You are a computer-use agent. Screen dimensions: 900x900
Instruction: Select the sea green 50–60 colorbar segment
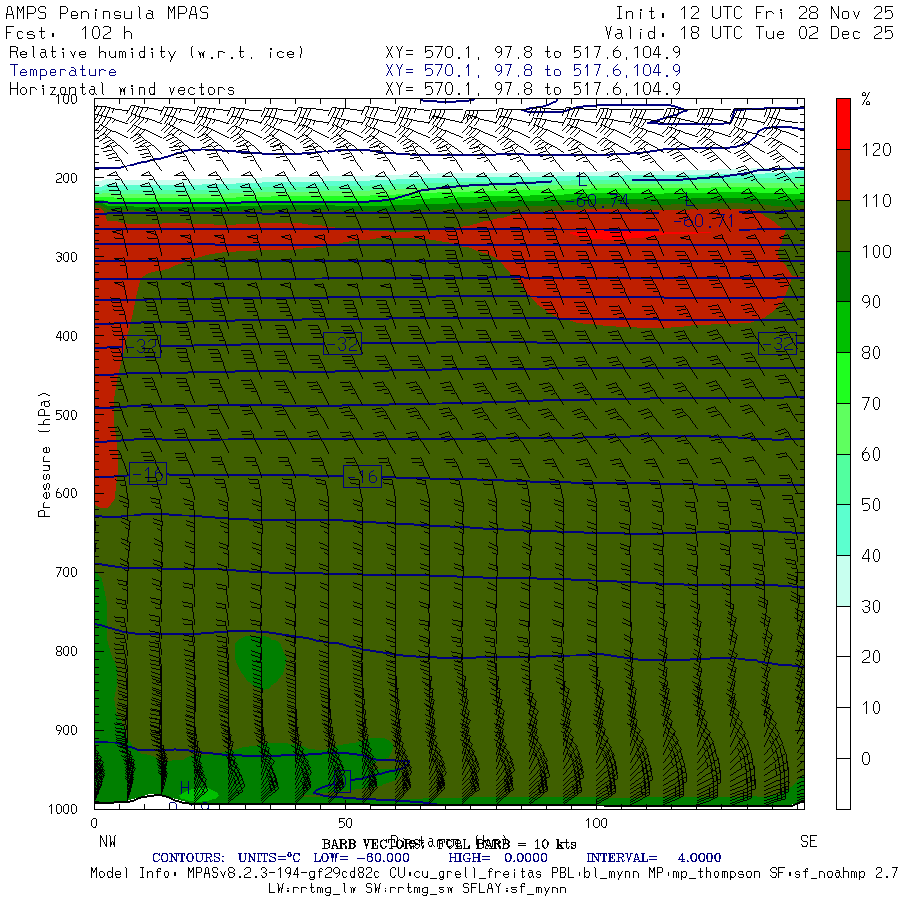point(843,479)
